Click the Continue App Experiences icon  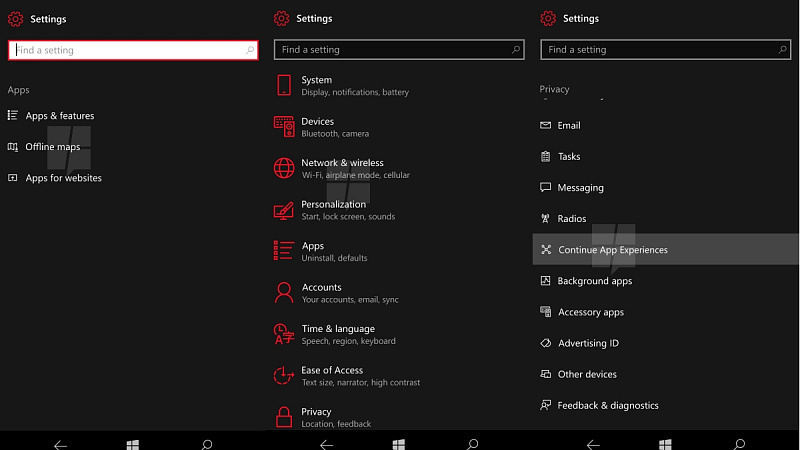click(546, 249)
